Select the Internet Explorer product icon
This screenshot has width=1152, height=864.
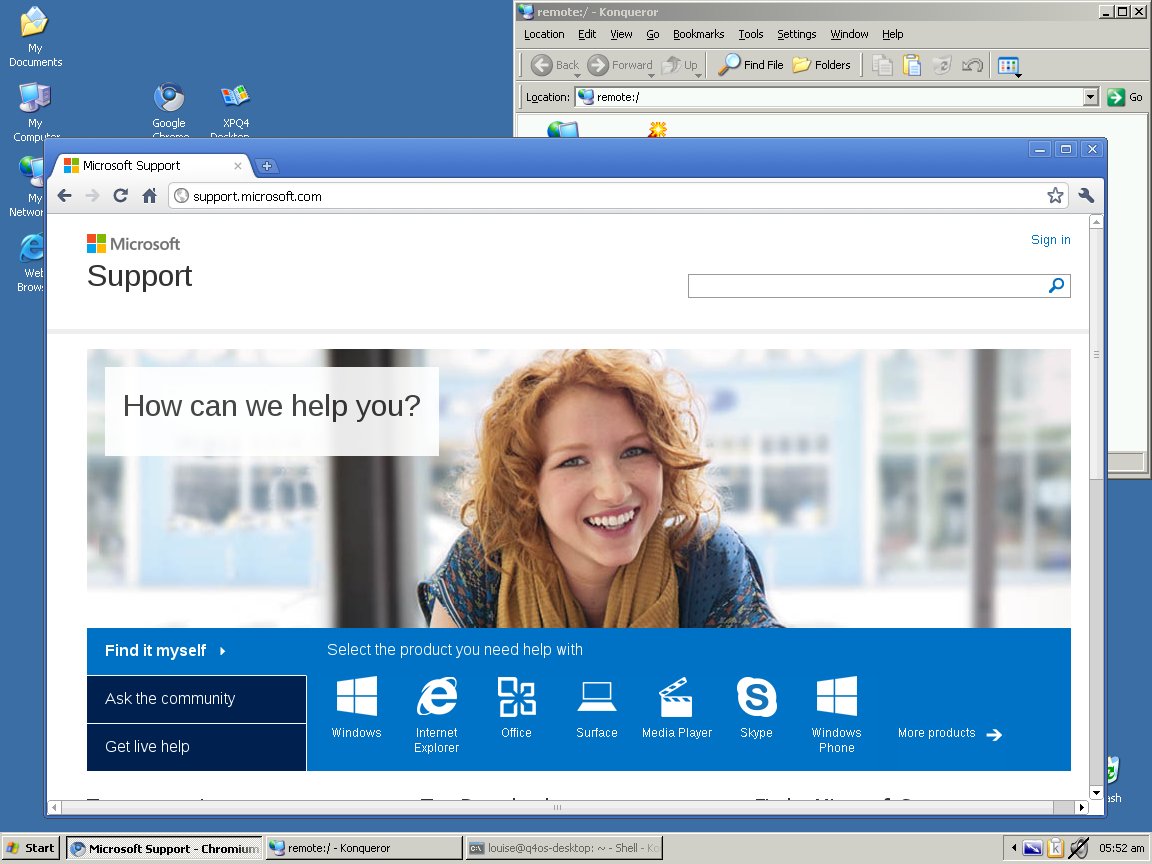[x=436, y=697]
